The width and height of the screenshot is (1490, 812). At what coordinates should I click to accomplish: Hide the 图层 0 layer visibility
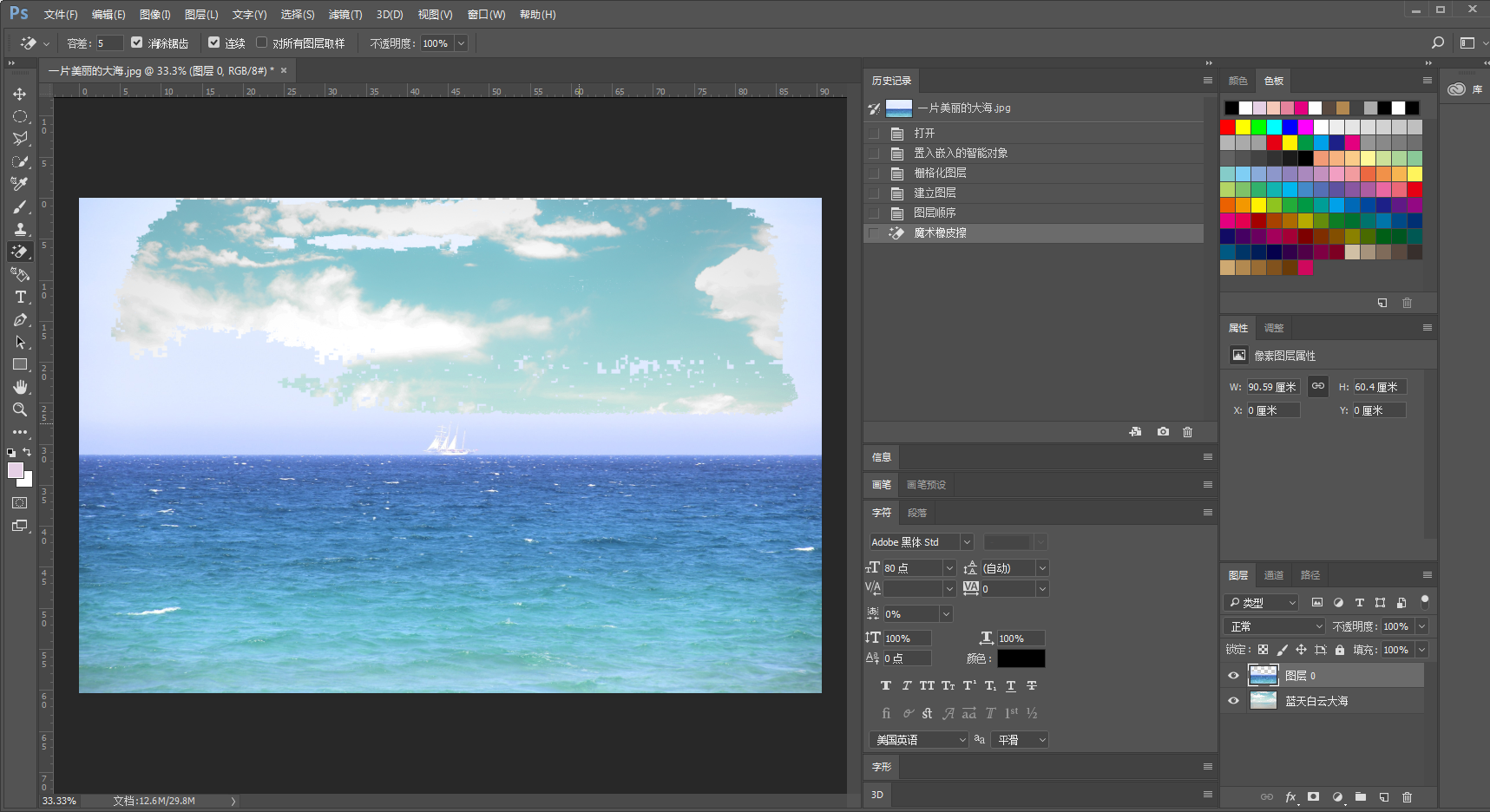(x=1233, y=676)
